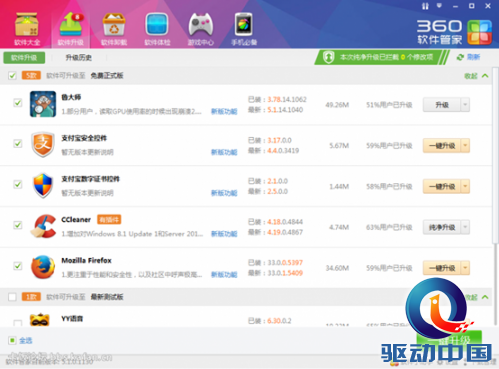Click the Mozilla Firefox name text

coord(86,260)
